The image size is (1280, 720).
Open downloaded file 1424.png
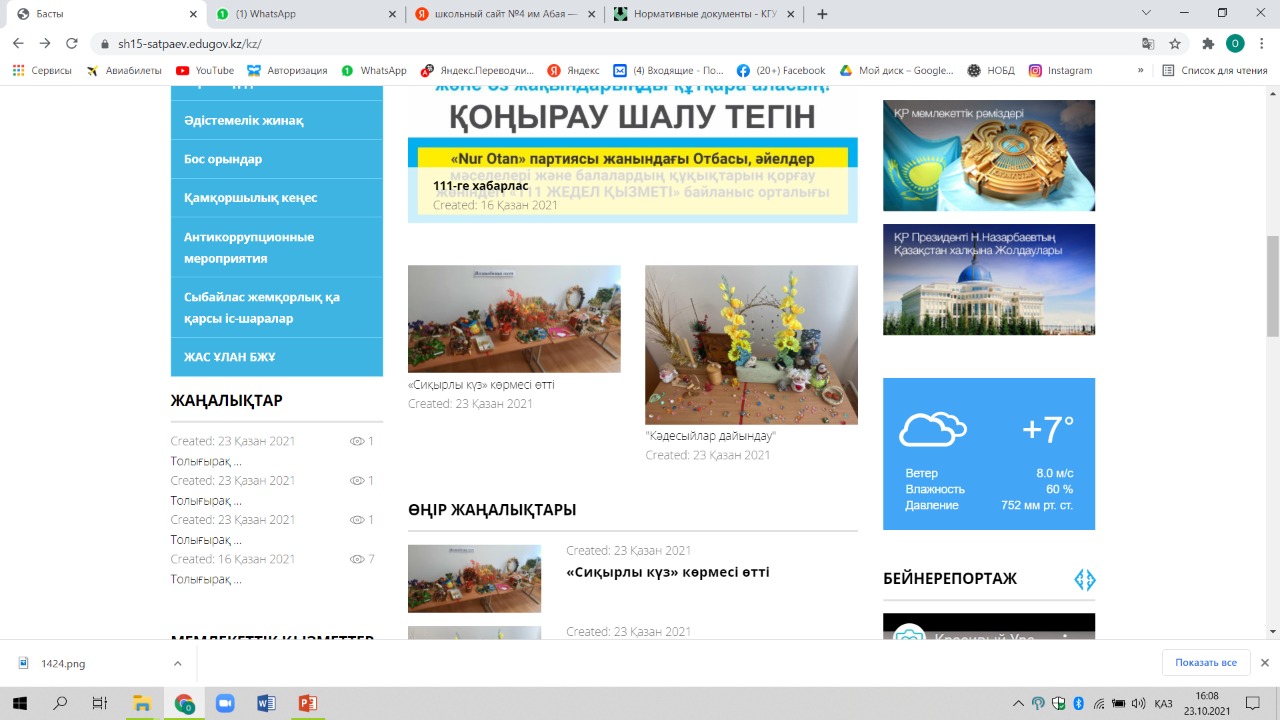[x=62, y=663]
